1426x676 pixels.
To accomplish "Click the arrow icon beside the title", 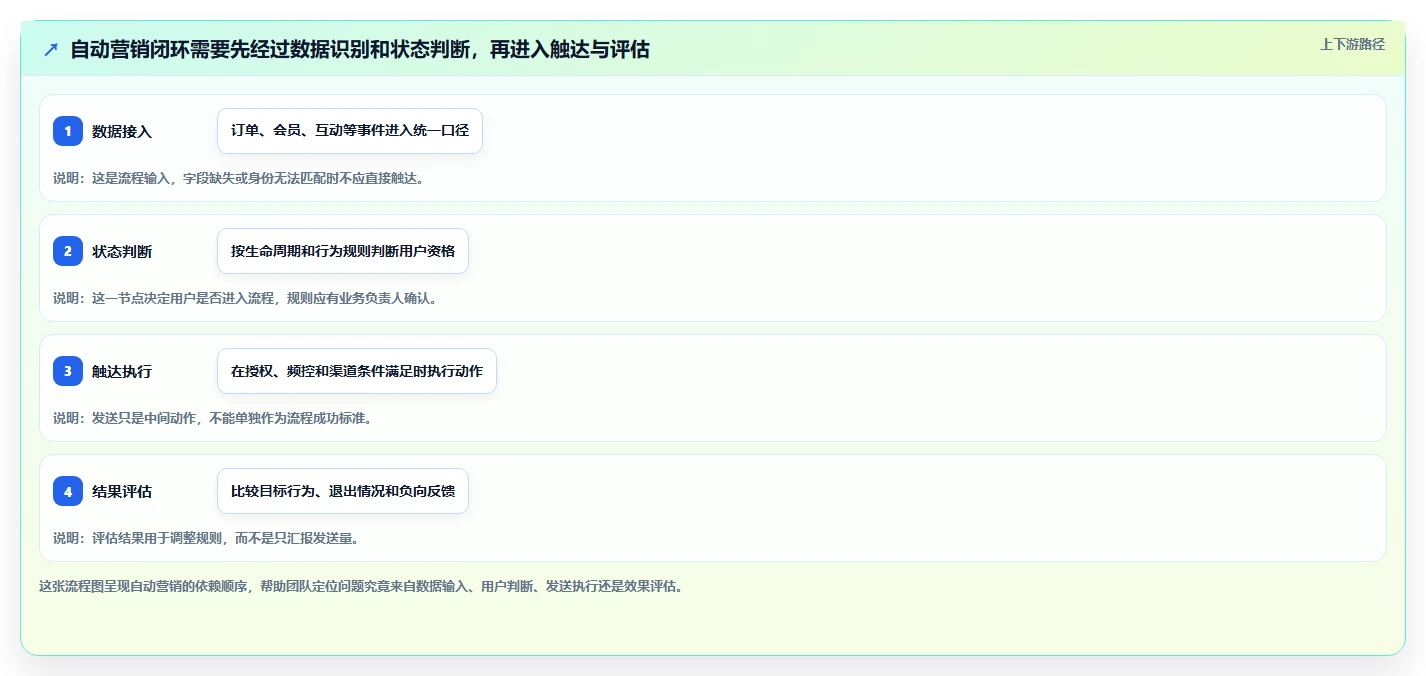I will click(51, 49).
